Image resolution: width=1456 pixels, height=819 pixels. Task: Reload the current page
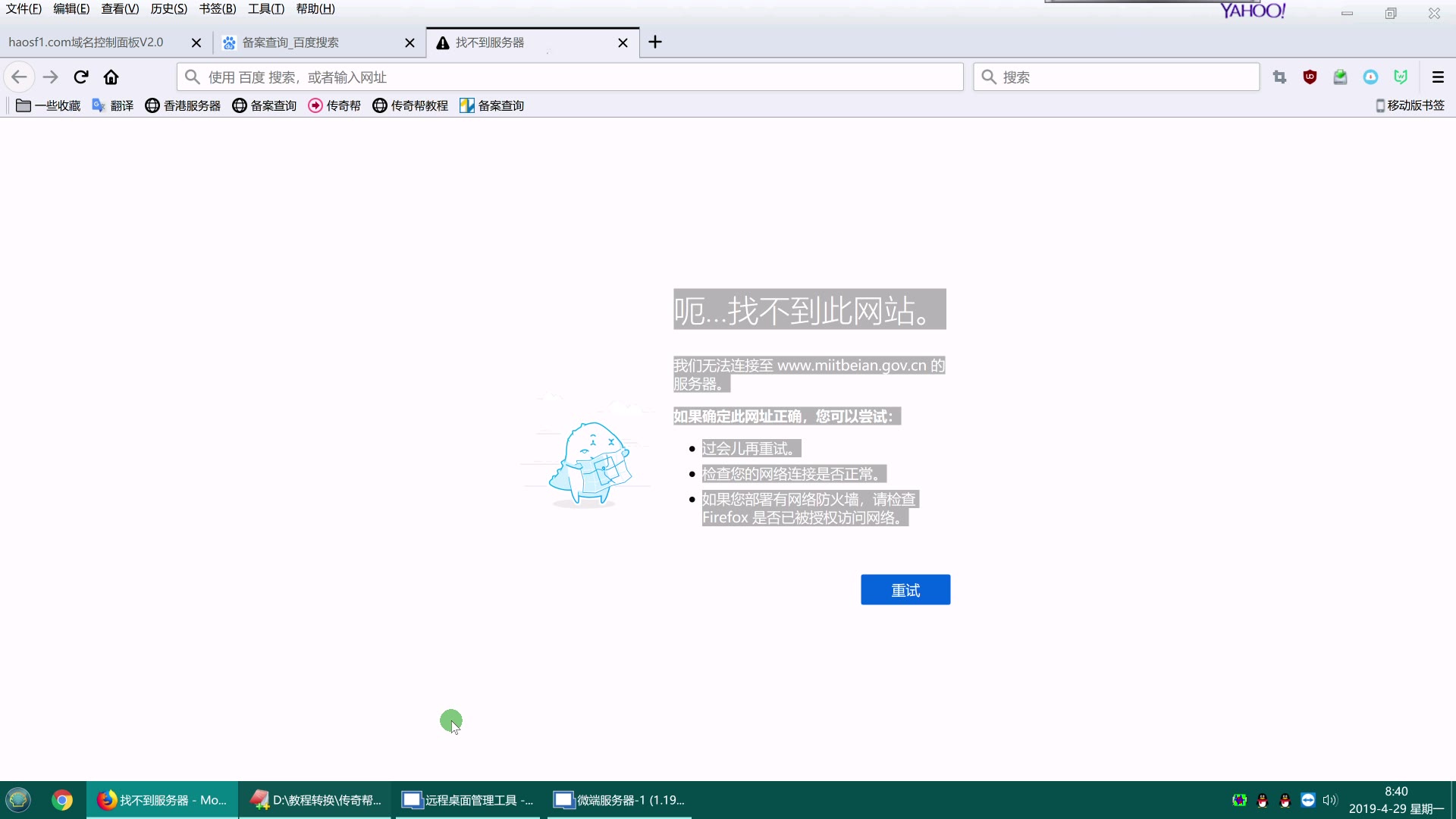(x=80, y=77)
